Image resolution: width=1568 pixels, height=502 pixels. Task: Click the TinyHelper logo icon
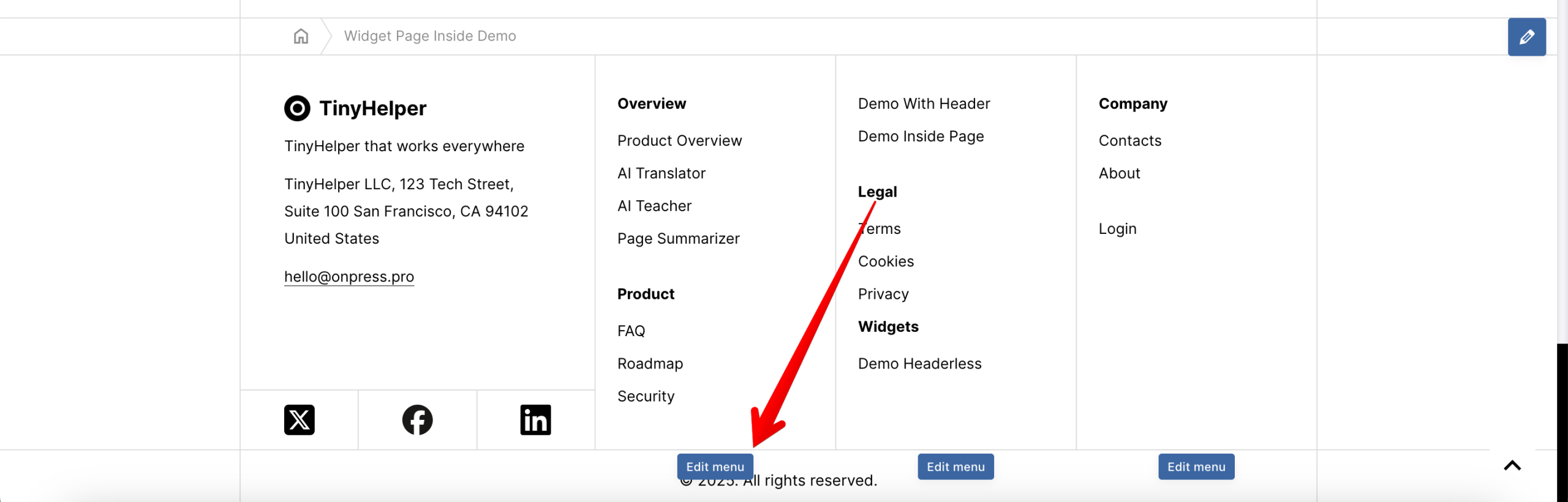(297, 108)
